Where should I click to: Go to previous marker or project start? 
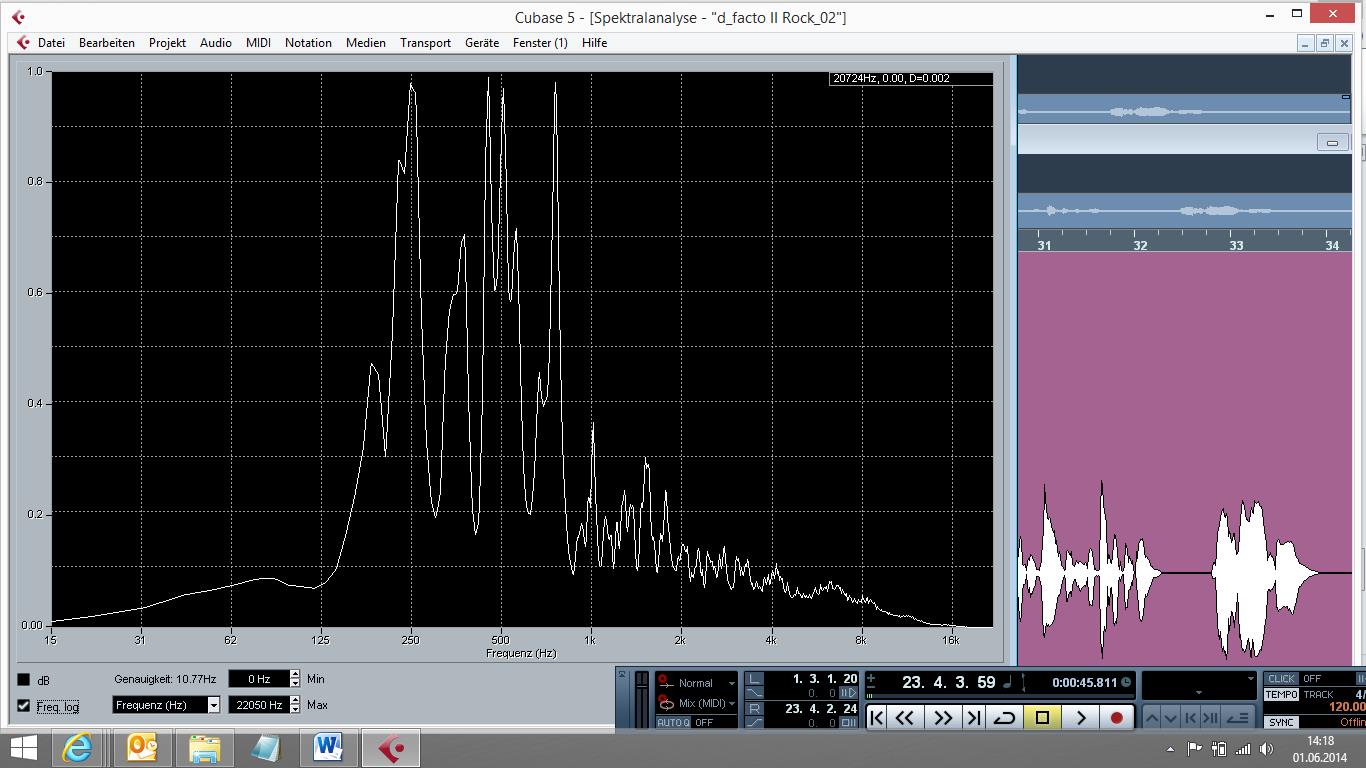point(877,717)
